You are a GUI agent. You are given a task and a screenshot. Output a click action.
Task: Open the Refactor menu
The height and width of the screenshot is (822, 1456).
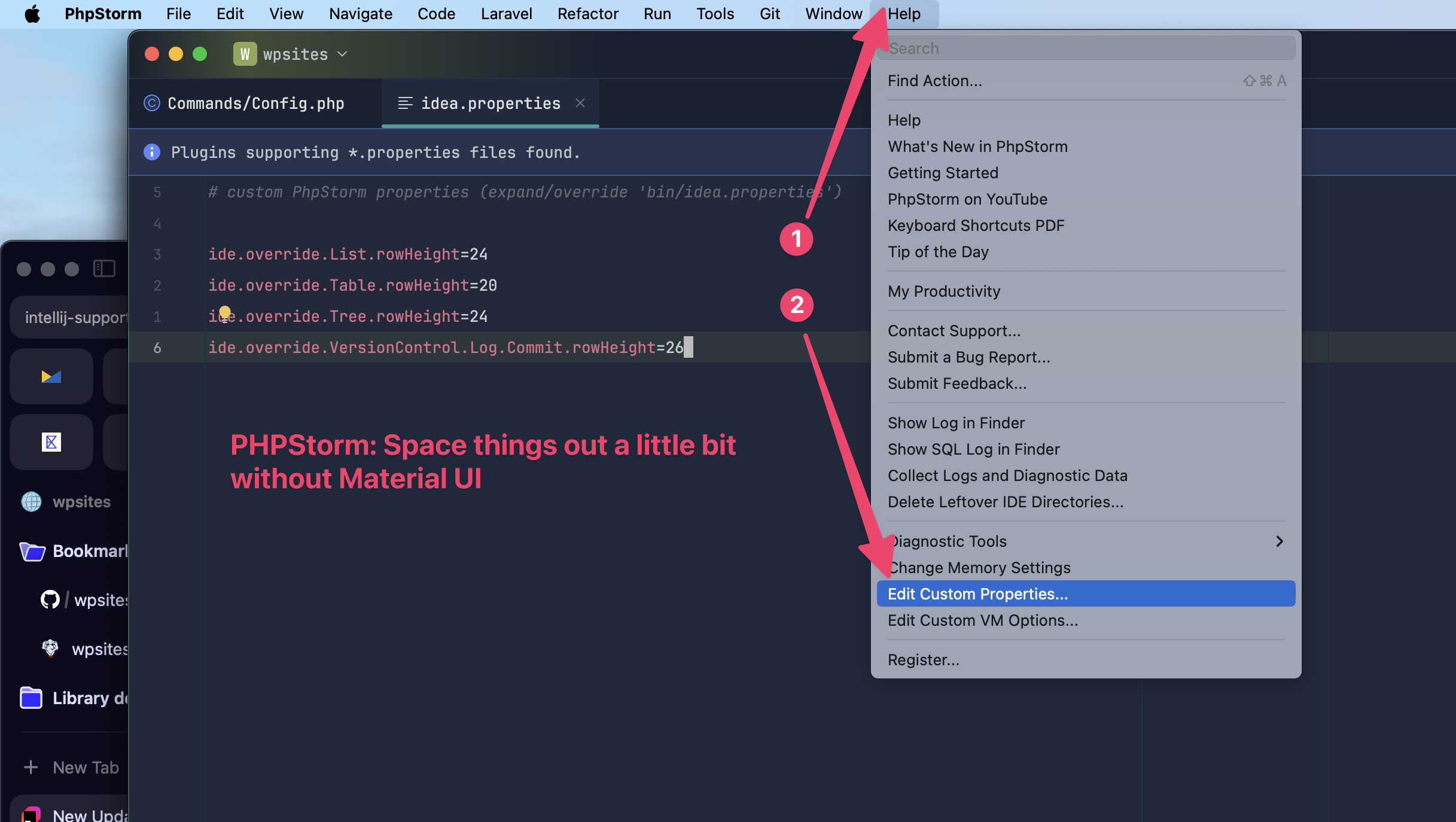(x=587, y=14)
